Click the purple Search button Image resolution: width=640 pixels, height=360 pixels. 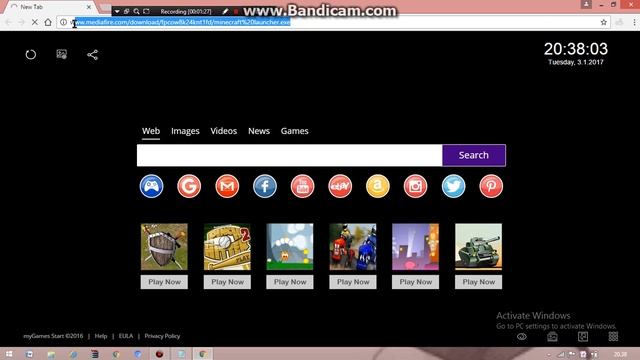pos(474,155)
